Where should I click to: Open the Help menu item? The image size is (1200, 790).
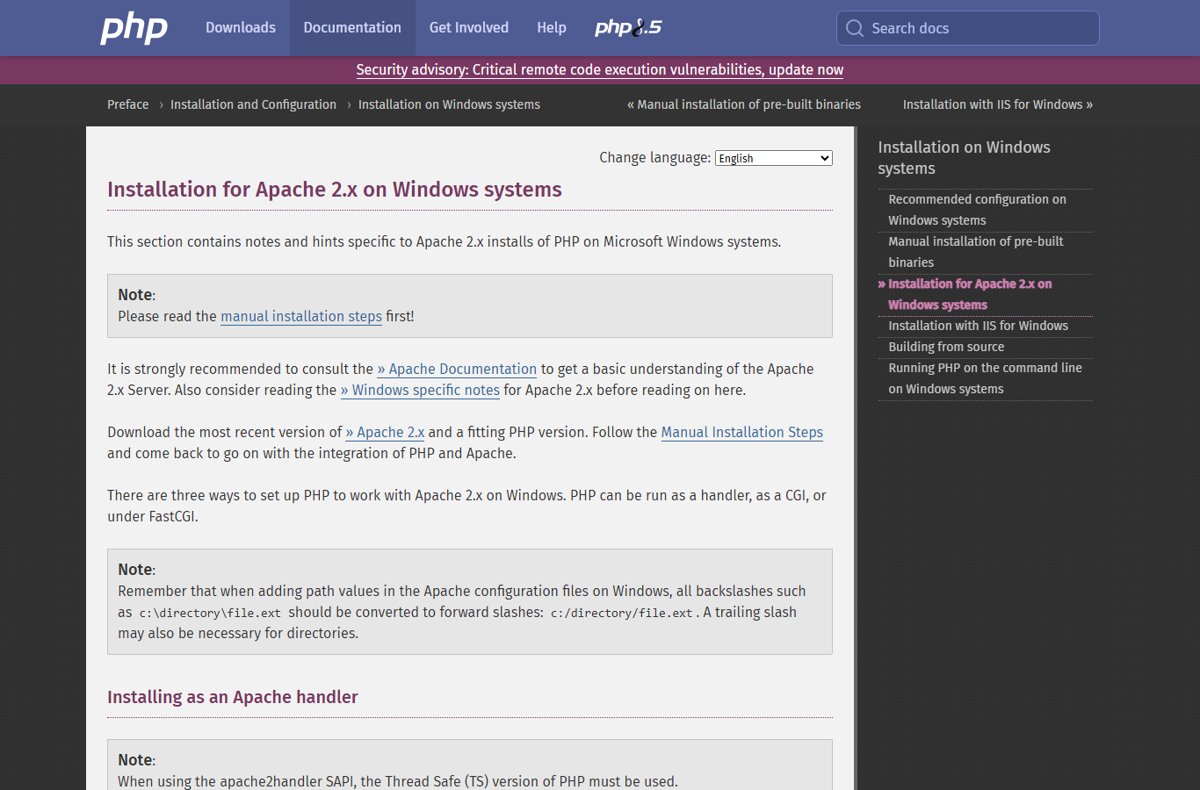(x=551, y=28)
